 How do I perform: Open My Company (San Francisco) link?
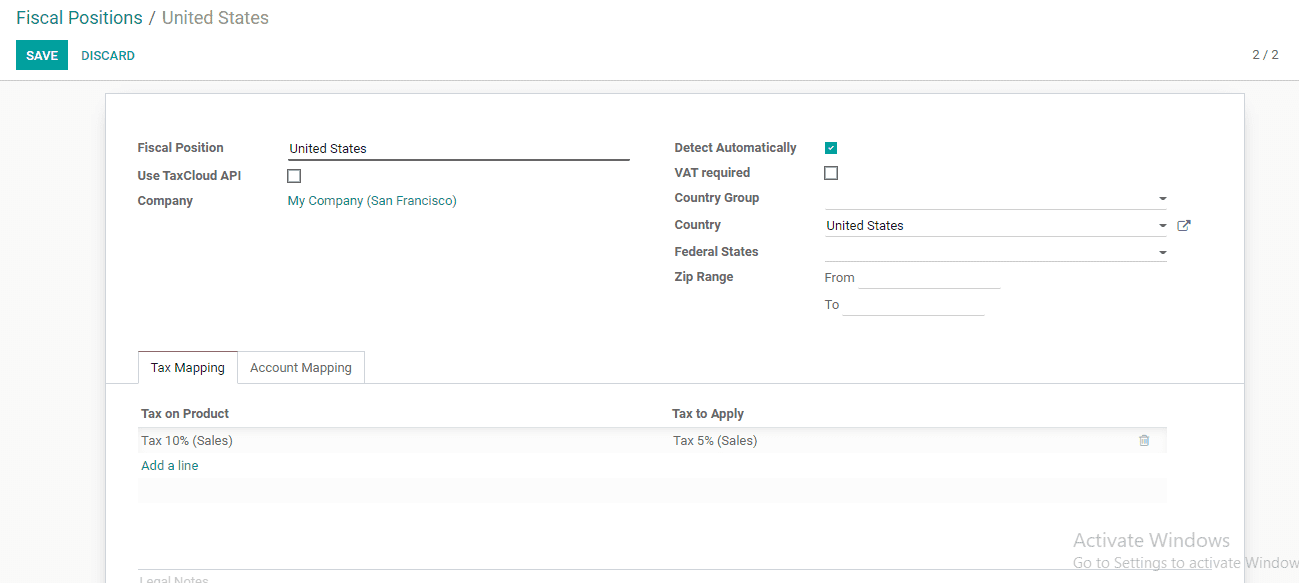pos(372,201)
